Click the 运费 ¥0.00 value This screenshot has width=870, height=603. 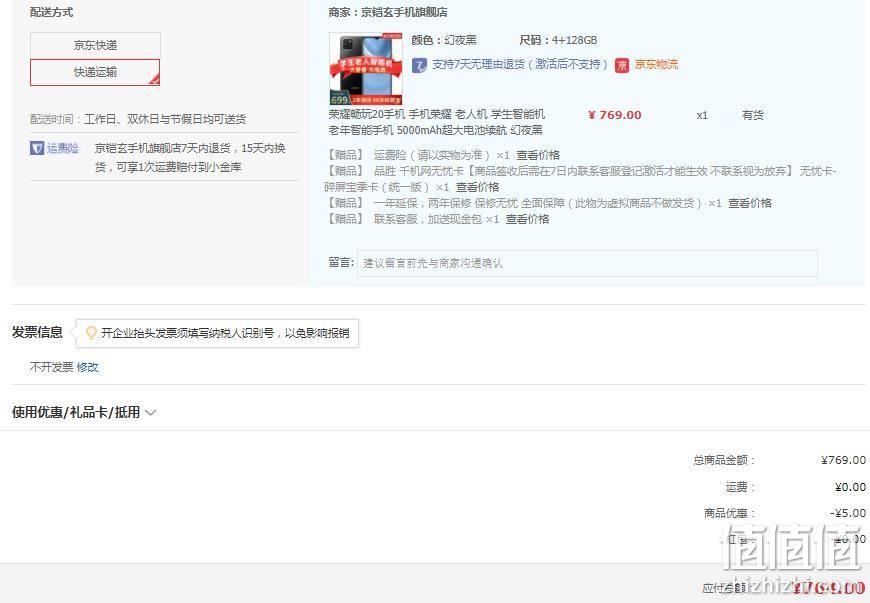pyautogui.click(x=850, y=487)
